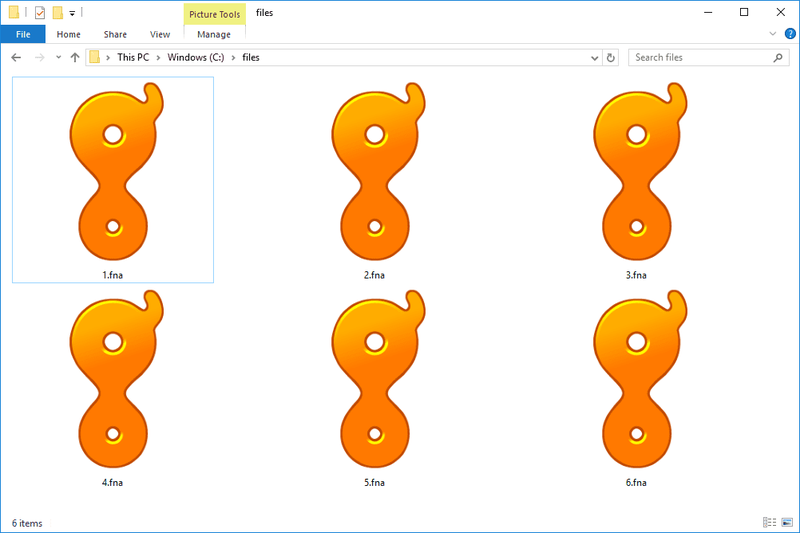Select the 6.fna file icon
Image resolution: width=800 pixels, height=533 pixels.
640,379
